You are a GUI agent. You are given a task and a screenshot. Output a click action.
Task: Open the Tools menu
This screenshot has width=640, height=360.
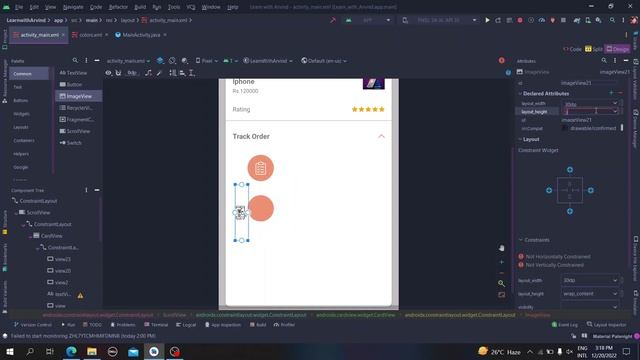coord(174,7)
